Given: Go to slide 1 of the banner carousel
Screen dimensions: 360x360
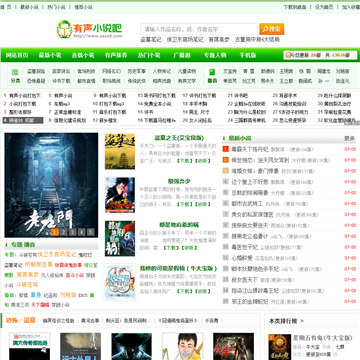Looking at the screenshot, I should (x=55, y=232).
